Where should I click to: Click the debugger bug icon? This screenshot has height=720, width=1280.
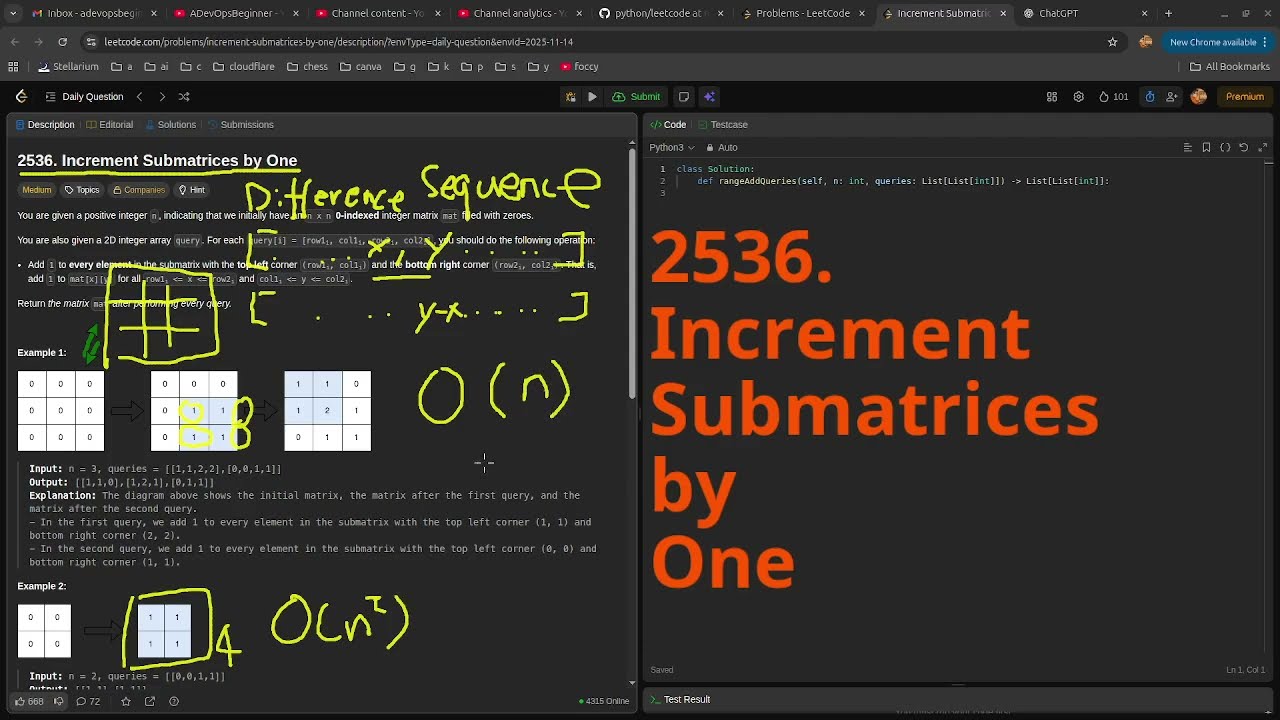pos(570,97)
